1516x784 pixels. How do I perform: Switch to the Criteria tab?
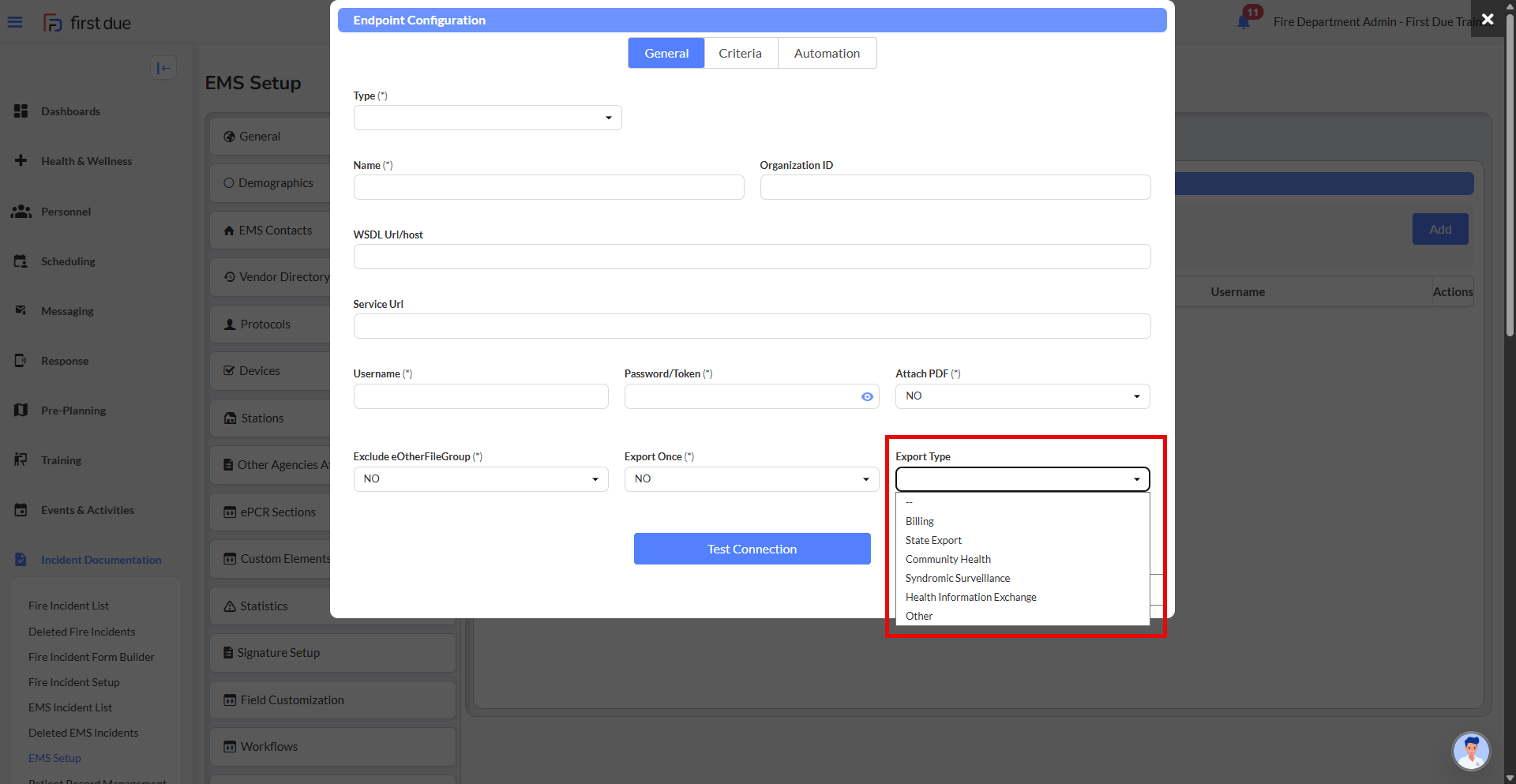[740, 54]
